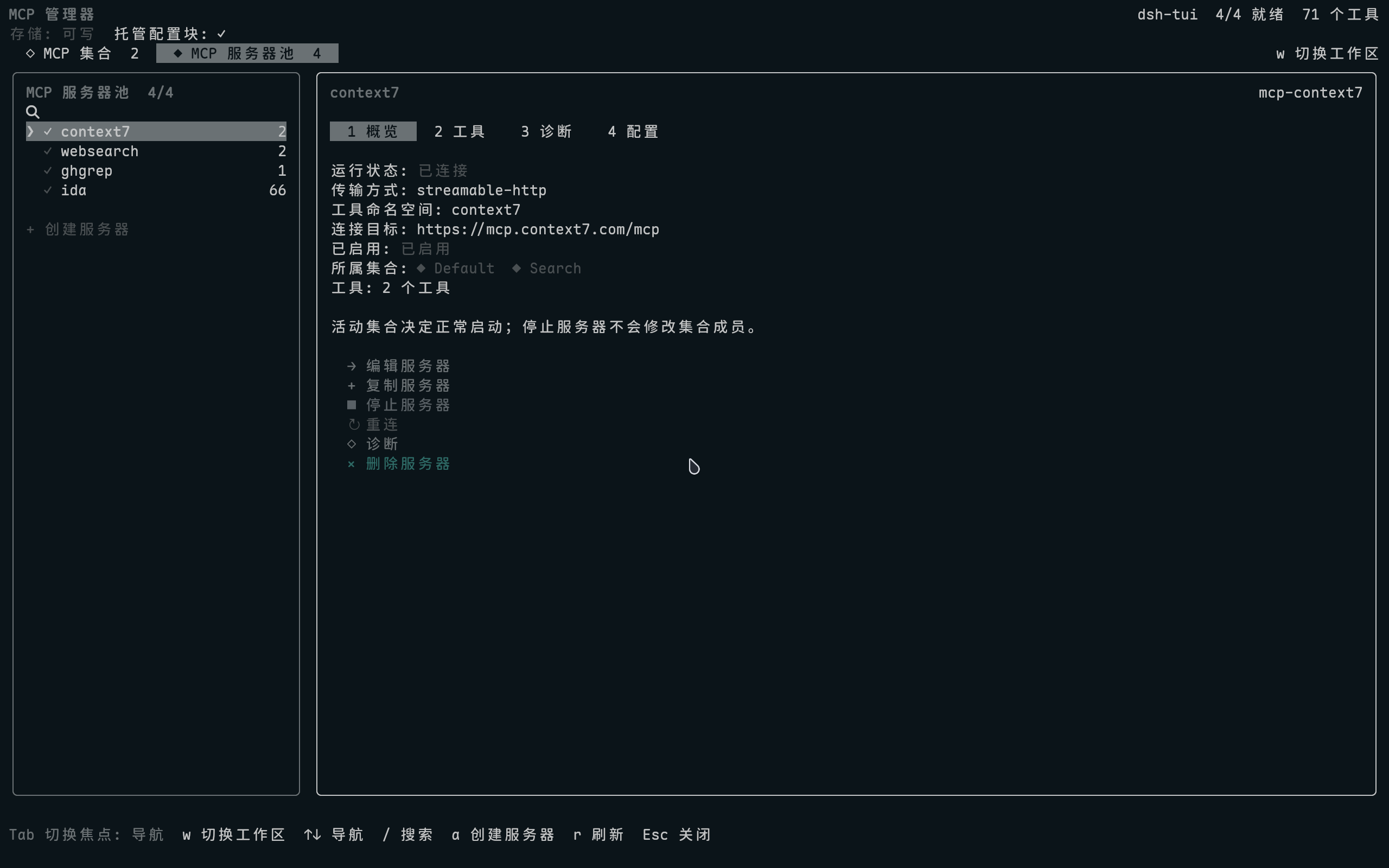Click the 存储: 可写 status in header
This screenshot has height=868, width=1389.
pyautogui.click(x=52, y=34)
